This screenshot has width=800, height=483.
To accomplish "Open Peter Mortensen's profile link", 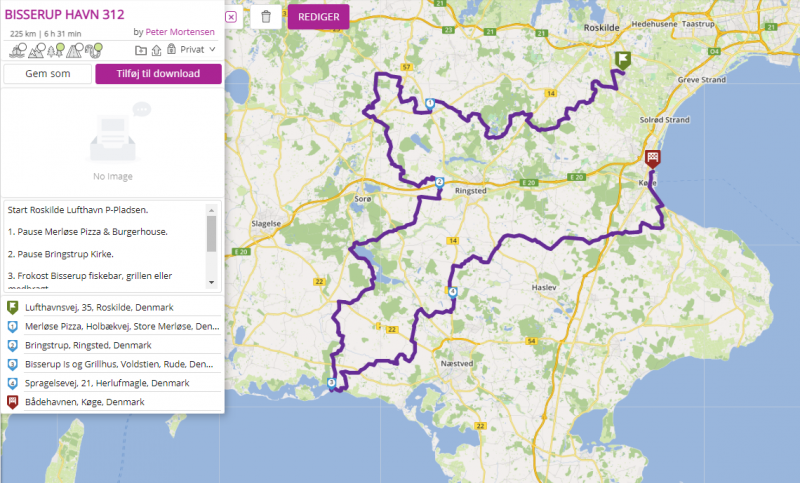I will tap(180, 32).
